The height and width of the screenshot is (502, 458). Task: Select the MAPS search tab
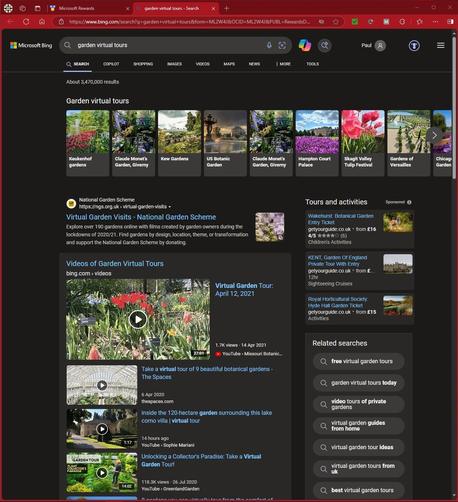point(229,64)
